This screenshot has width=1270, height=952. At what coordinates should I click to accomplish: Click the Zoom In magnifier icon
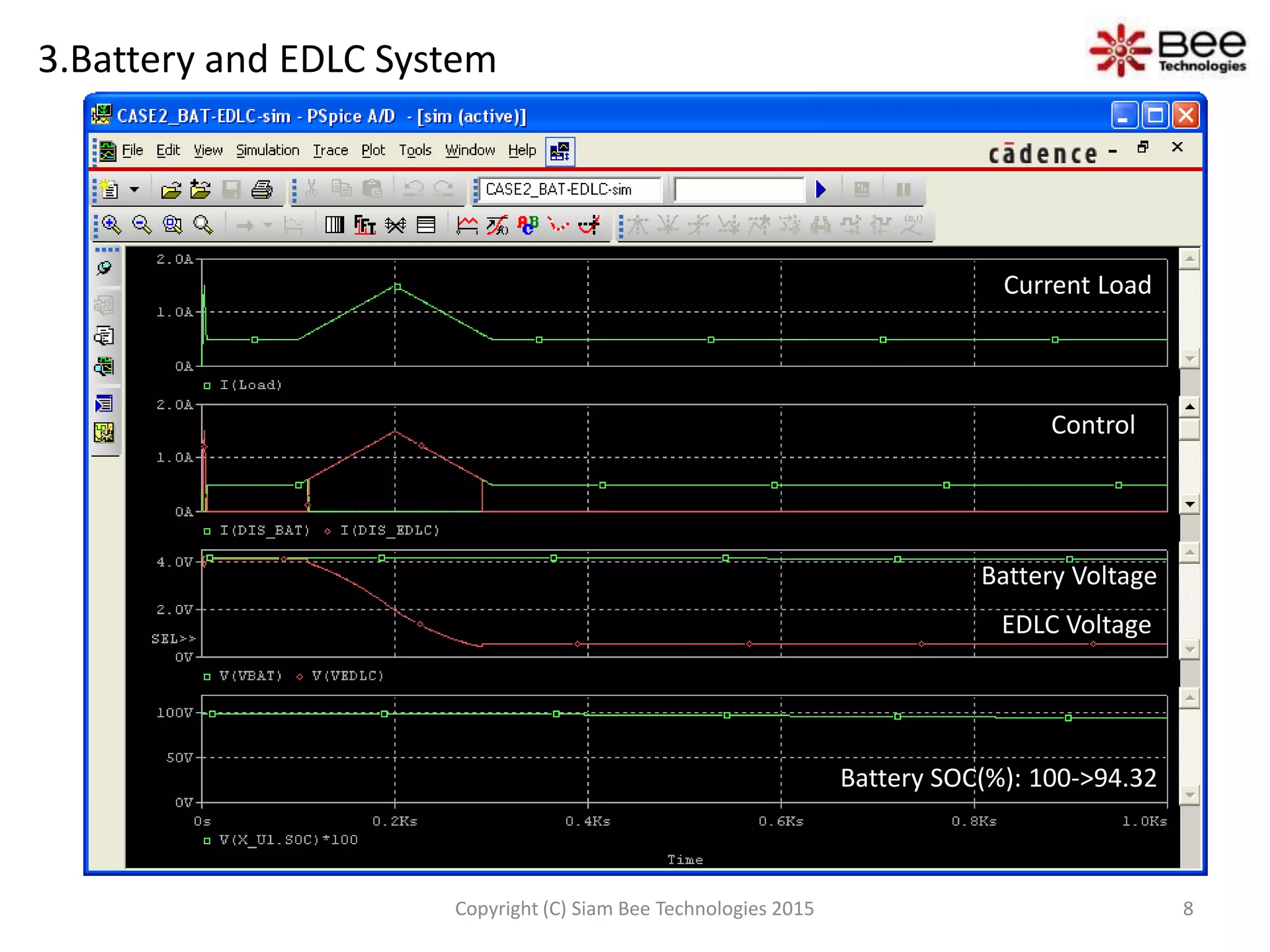point(111,224)
